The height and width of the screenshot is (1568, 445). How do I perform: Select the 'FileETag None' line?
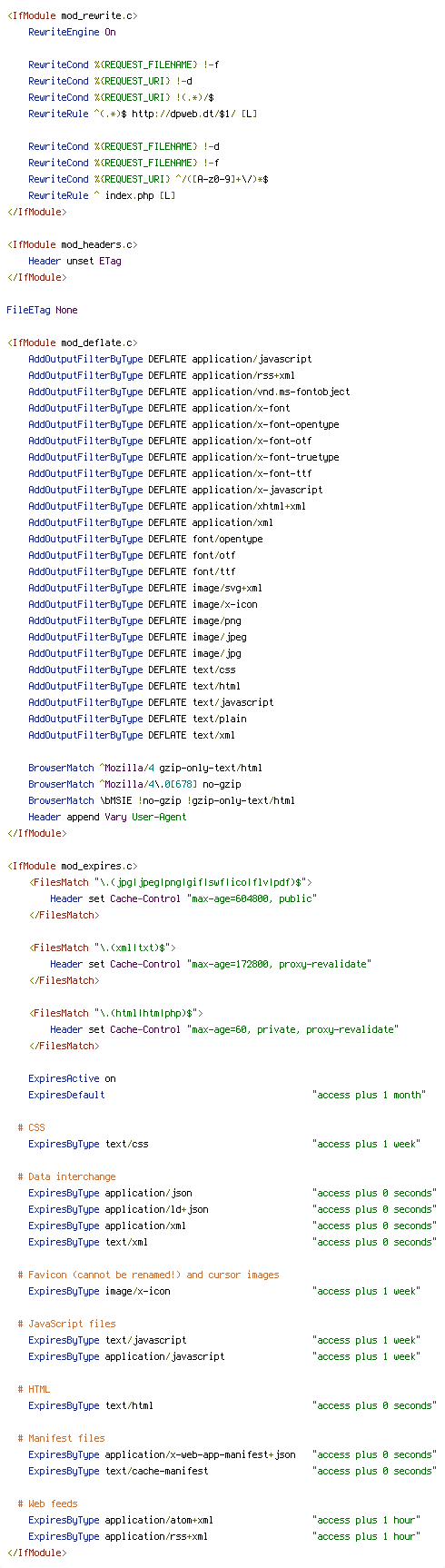(42, 310)
